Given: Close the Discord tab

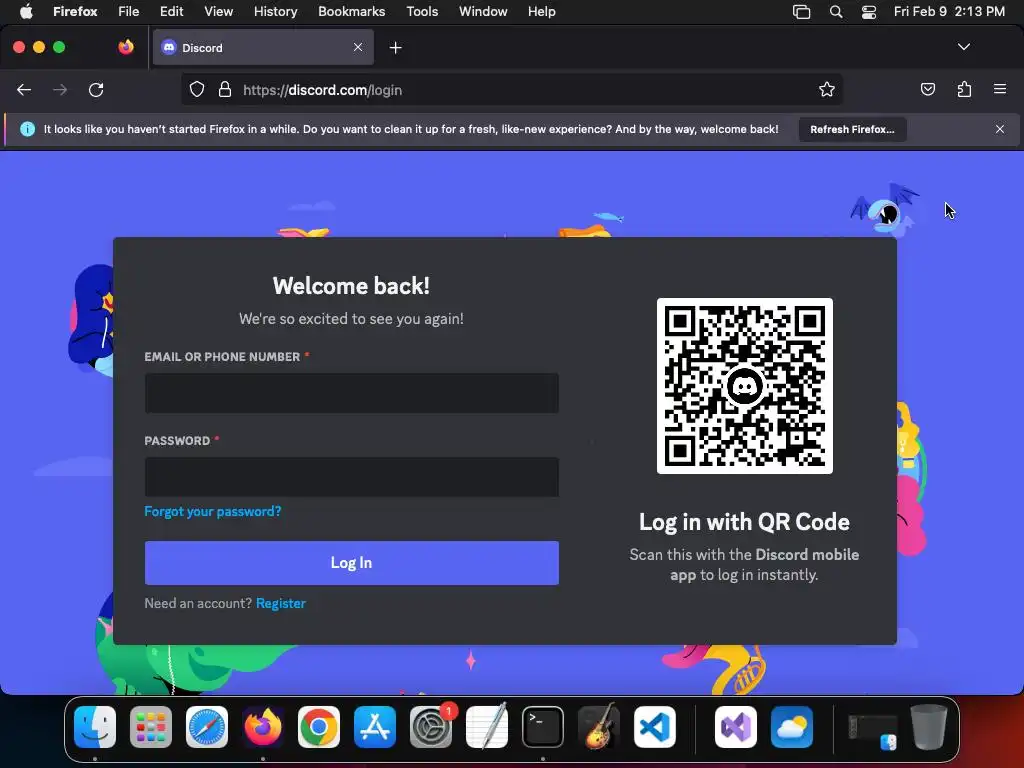Looking at the screenshot, I should click(x=358, y=47).
